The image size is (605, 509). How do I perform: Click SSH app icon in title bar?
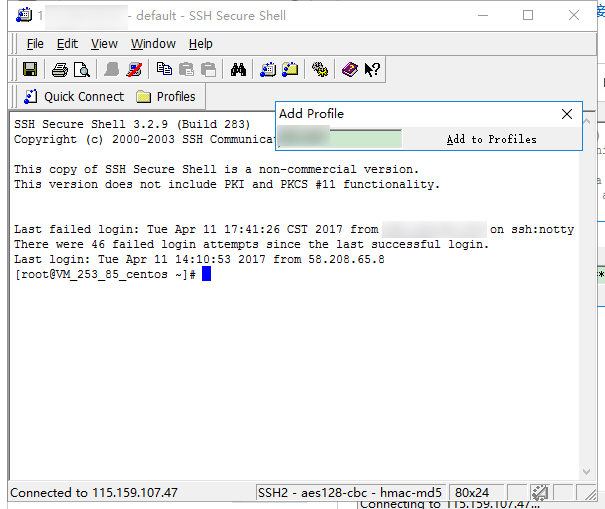tap(24, 15)
